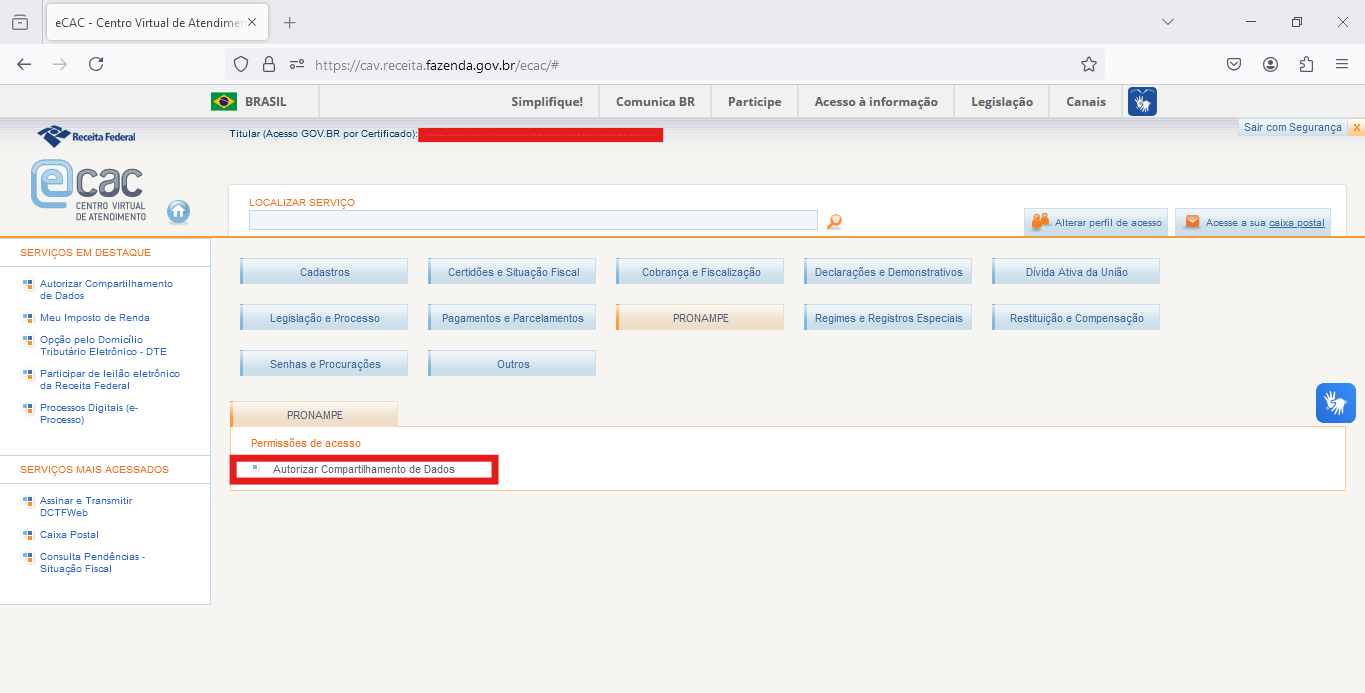Open Assinar e Transmitir DCTFWeb link

(x=86, y=507)
